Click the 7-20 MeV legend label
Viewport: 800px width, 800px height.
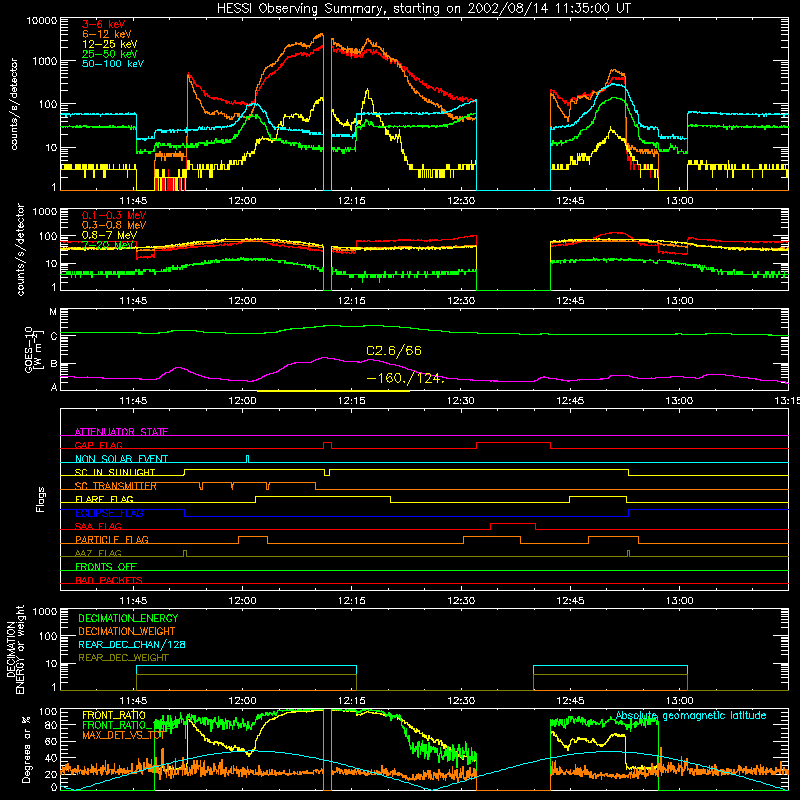[x=109, y=245]
